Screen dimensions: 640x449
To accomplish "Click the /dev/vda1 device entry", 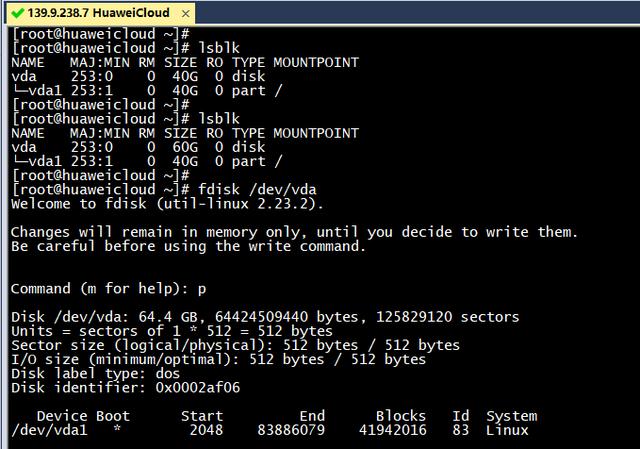I will click(x=49, y=430).
